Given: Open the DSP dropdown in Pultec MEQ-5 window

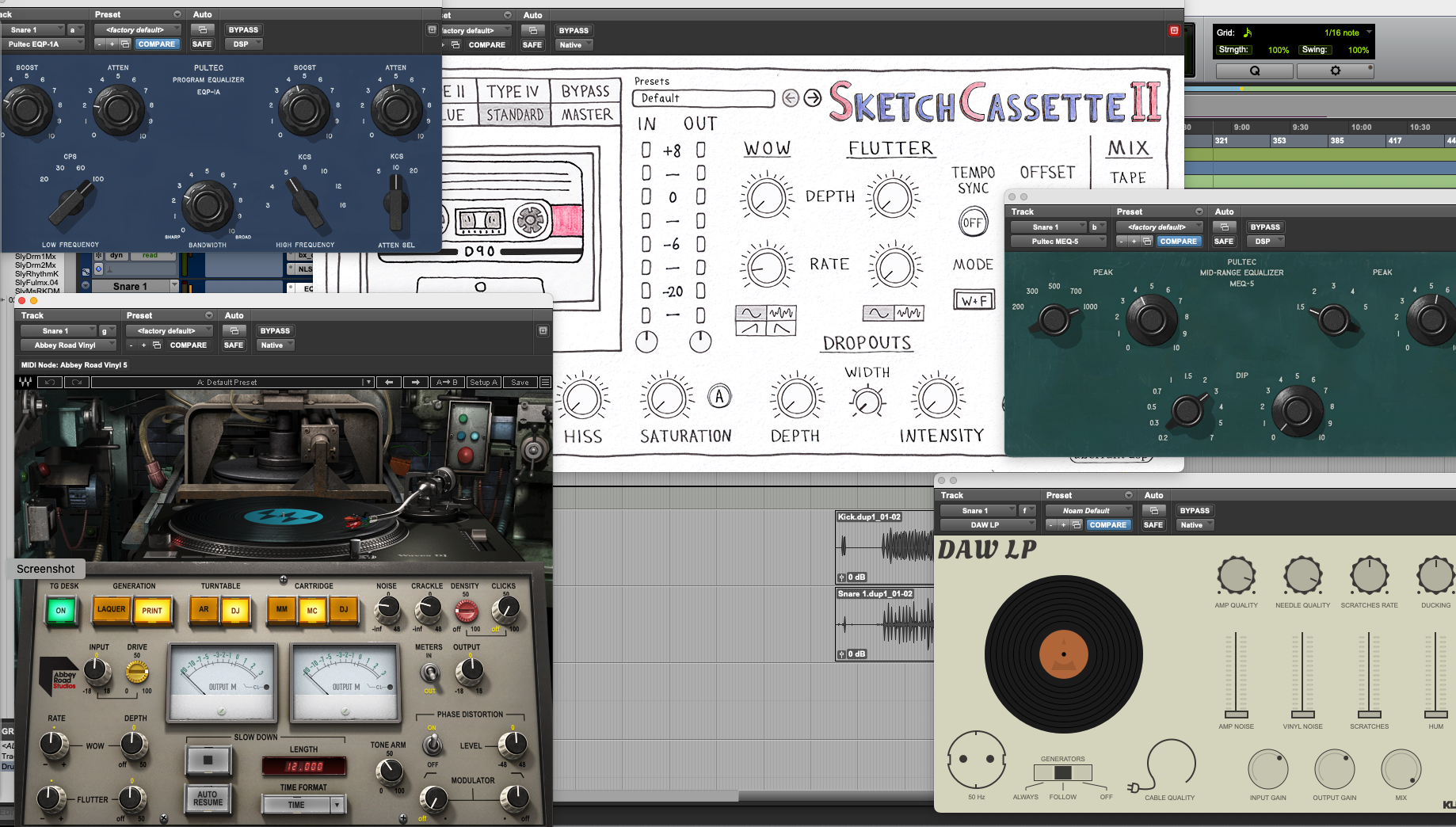Looking at the screenshot, I should [x=1266, y=242].
